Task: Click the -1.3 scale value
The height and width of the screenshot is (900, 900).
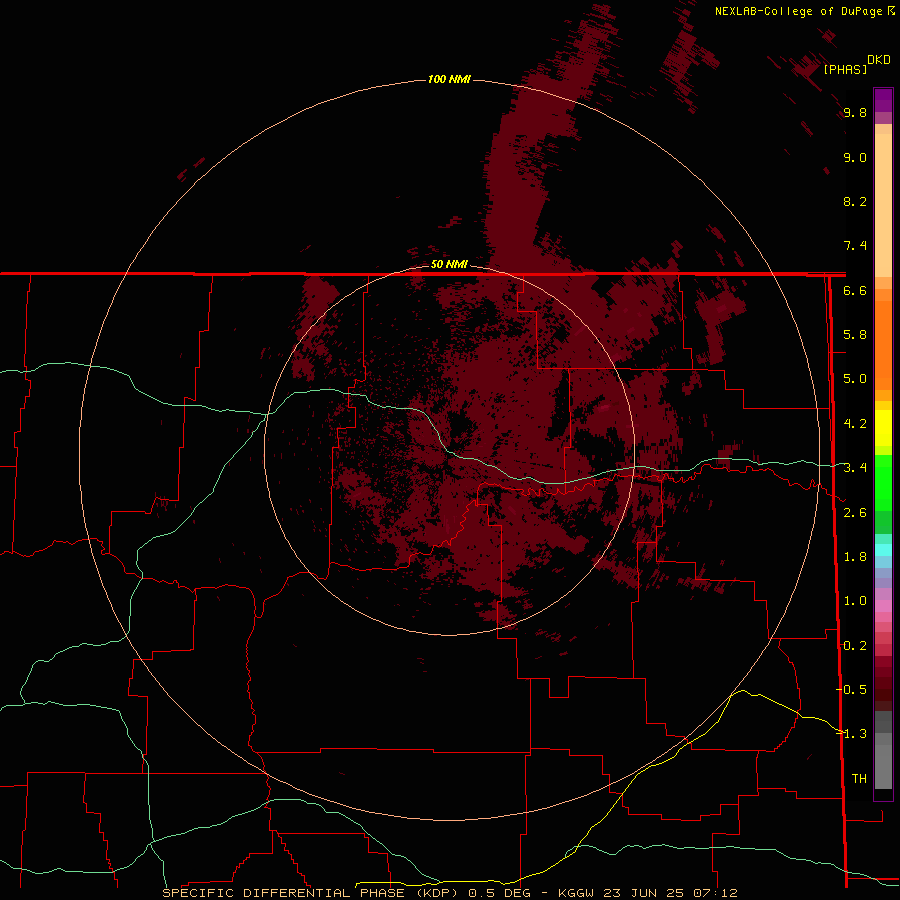Action: pos(852,734)
